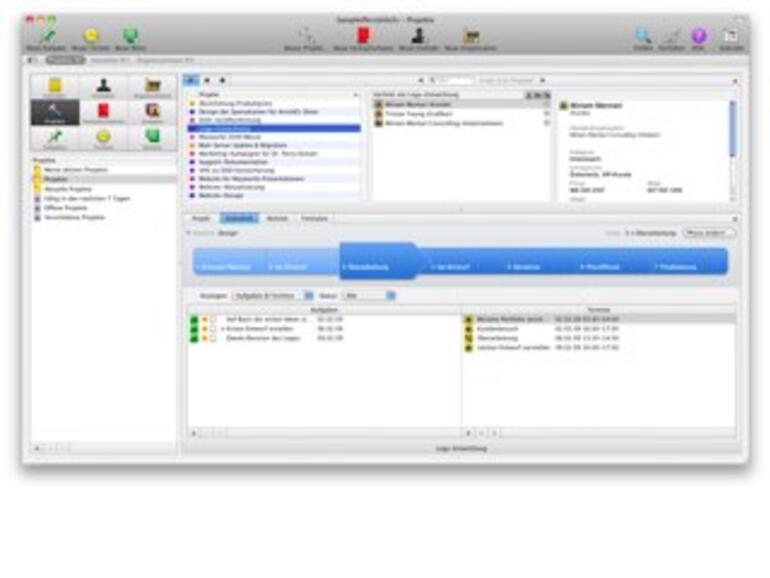This screenshot has width=770, height=578.
Task: Open the green notes module tile in the sidebar
Action: coord(153,138)
